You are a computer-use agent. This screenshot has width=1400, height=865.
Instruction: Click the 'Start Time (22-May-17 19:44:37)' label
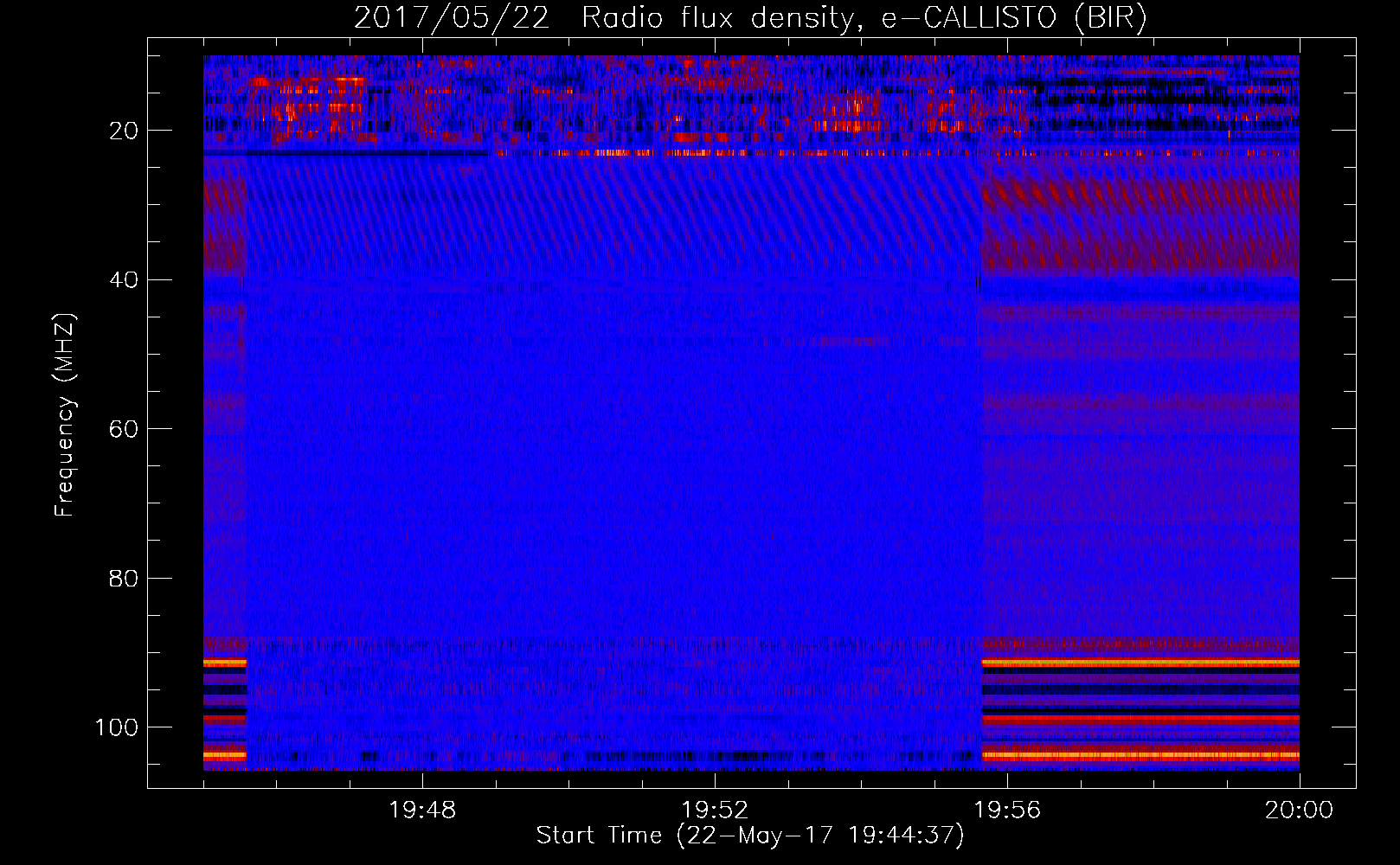click(x=750, y=836)
